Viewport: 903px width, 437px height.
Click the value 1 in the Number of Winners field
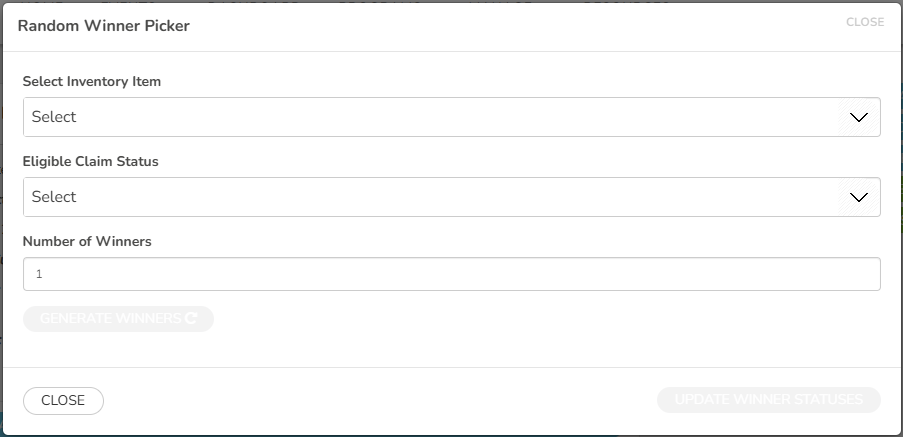point(39,275)
